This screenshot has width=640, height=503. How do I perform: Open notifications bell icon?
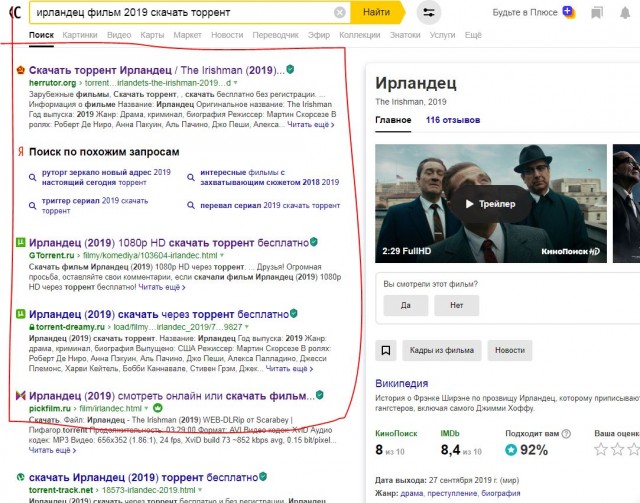click(625, 13)
